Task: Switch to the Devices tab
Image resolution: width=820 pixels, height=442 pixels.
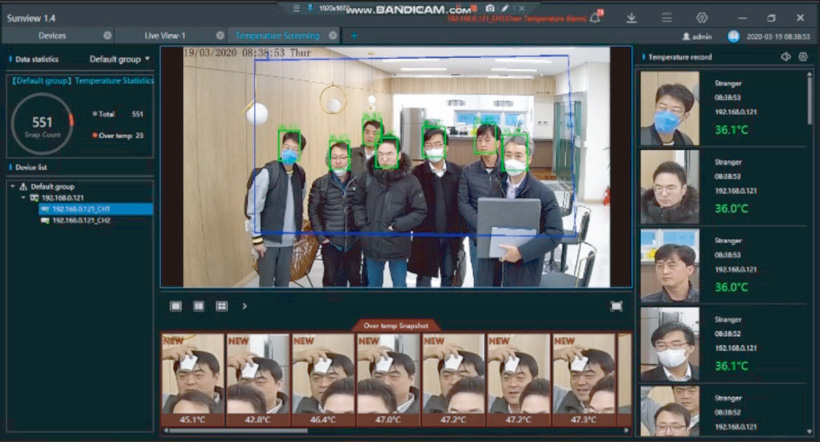Action: pos(52,35)
